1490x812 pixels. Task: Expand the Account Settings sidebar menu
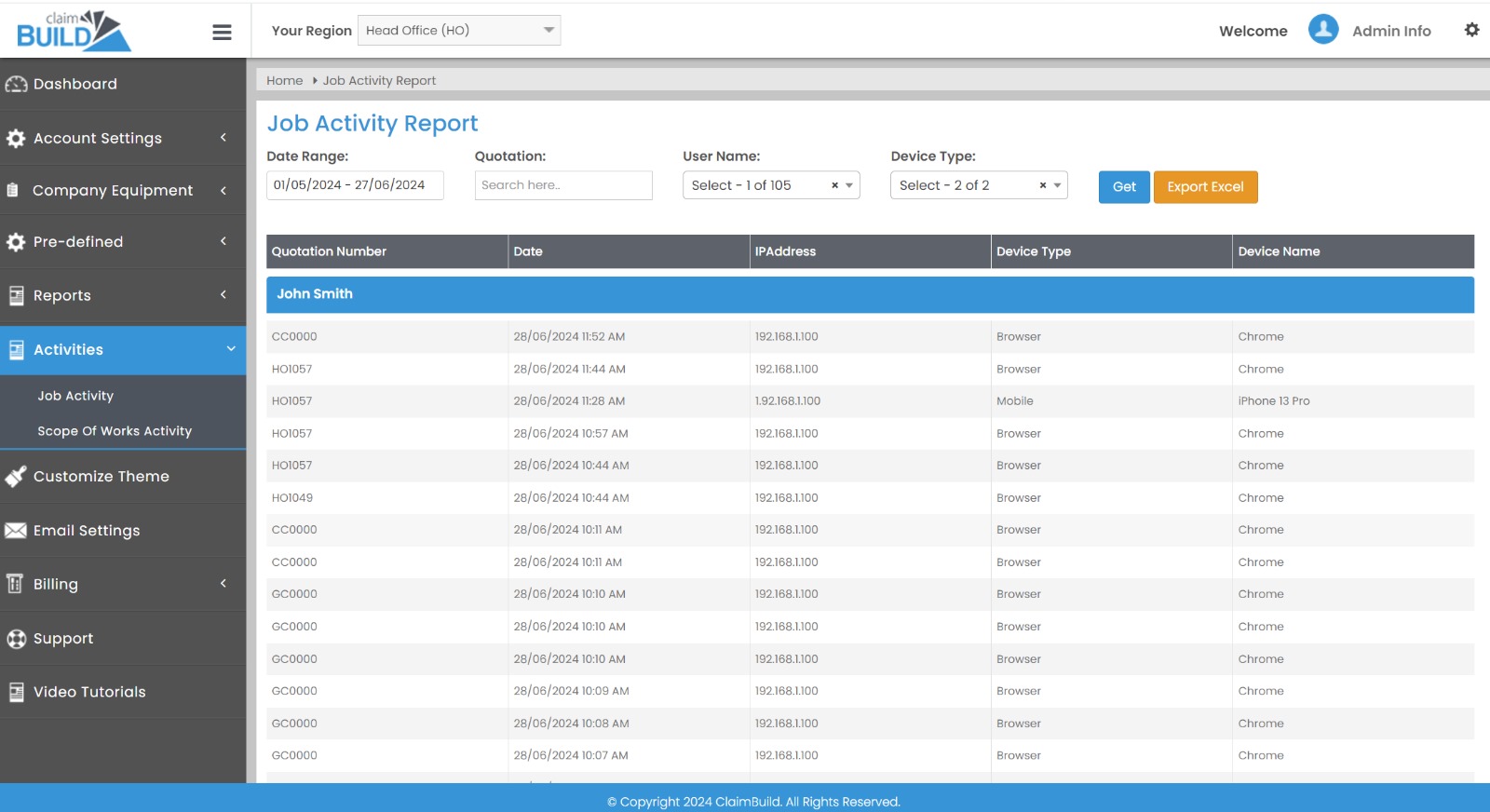123,138
